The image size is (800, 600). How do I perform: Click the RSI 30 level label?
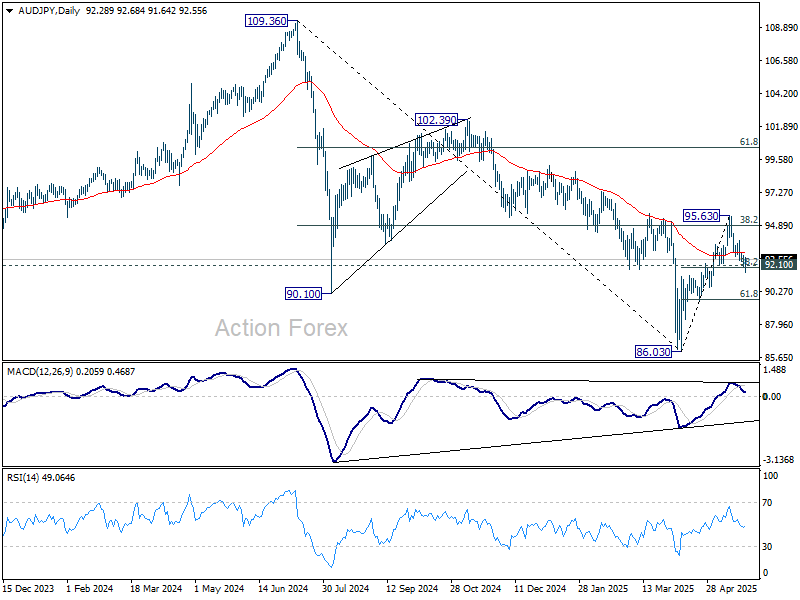(767, 546)
